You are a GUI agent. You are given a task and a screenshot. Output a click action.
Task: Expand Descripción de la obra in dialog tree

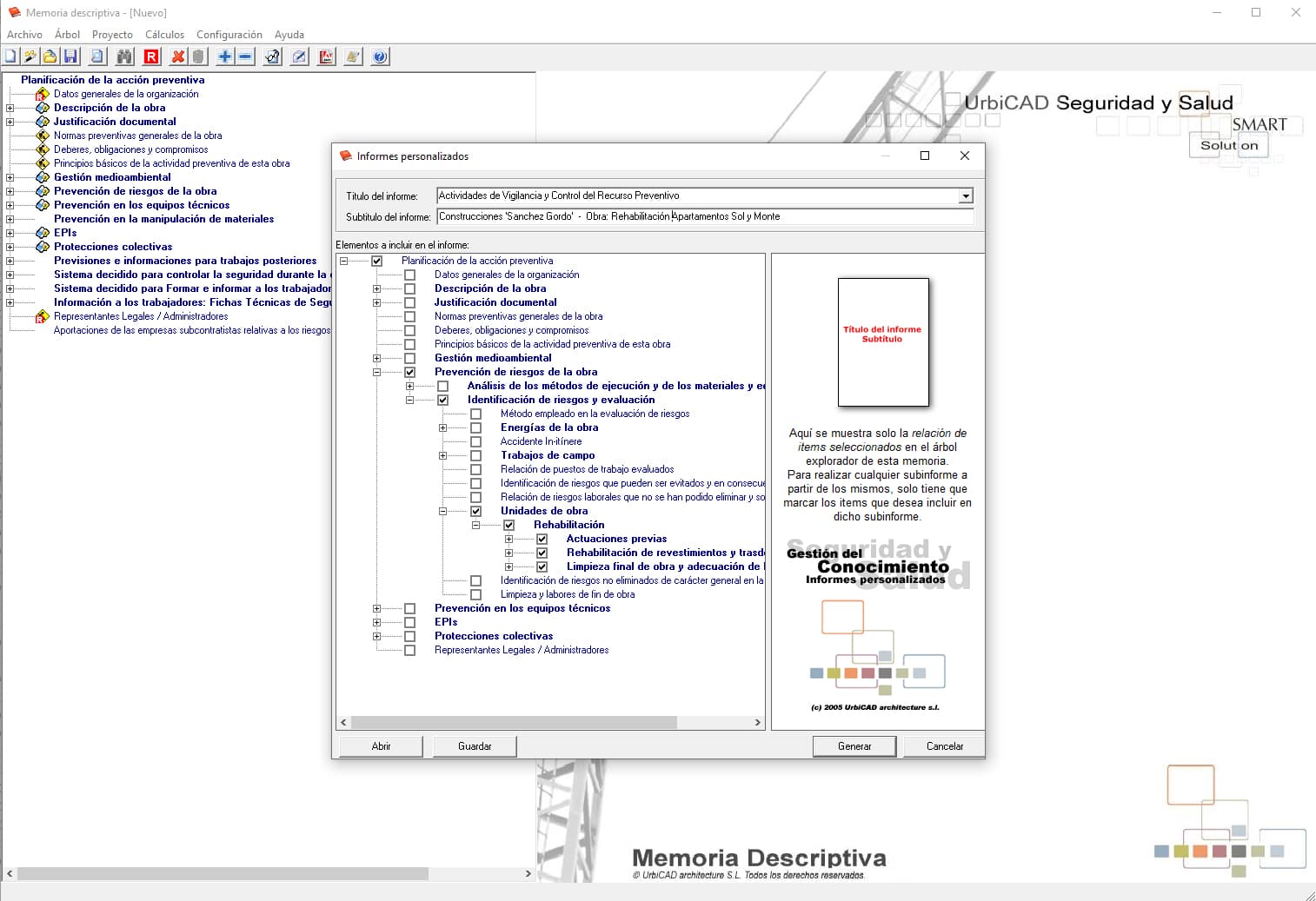tap(377, 288)
